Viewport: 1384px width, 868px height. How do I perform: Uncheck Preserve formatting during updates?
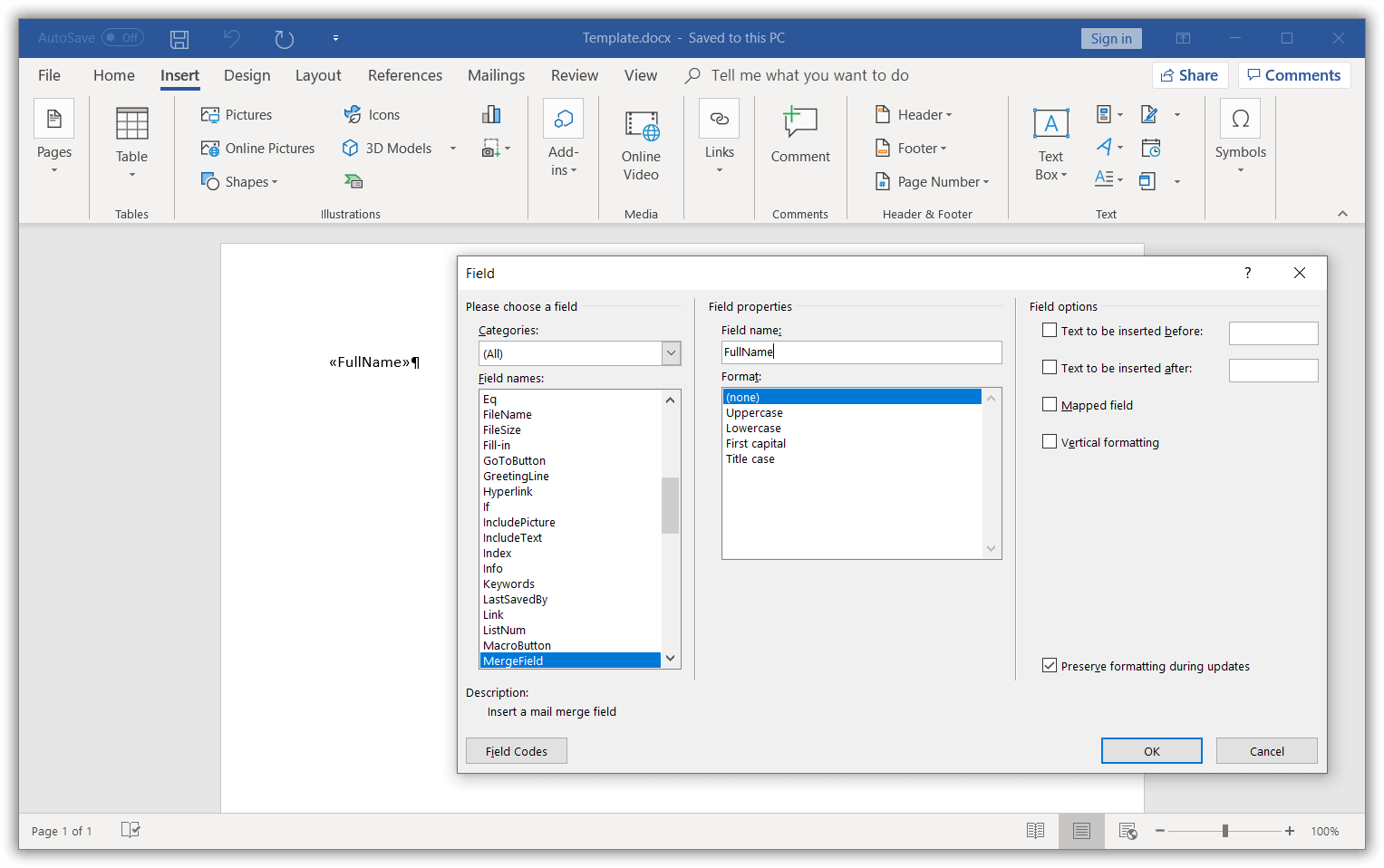pyautogui.click(x=1050, y=666)
